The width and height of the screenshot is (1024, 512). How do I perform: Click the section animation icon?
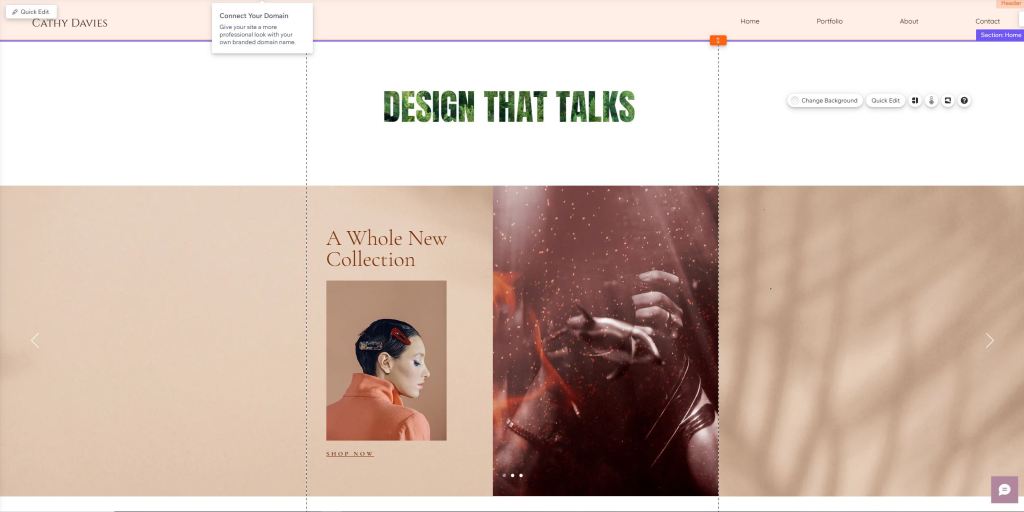[x=931, y=101]
